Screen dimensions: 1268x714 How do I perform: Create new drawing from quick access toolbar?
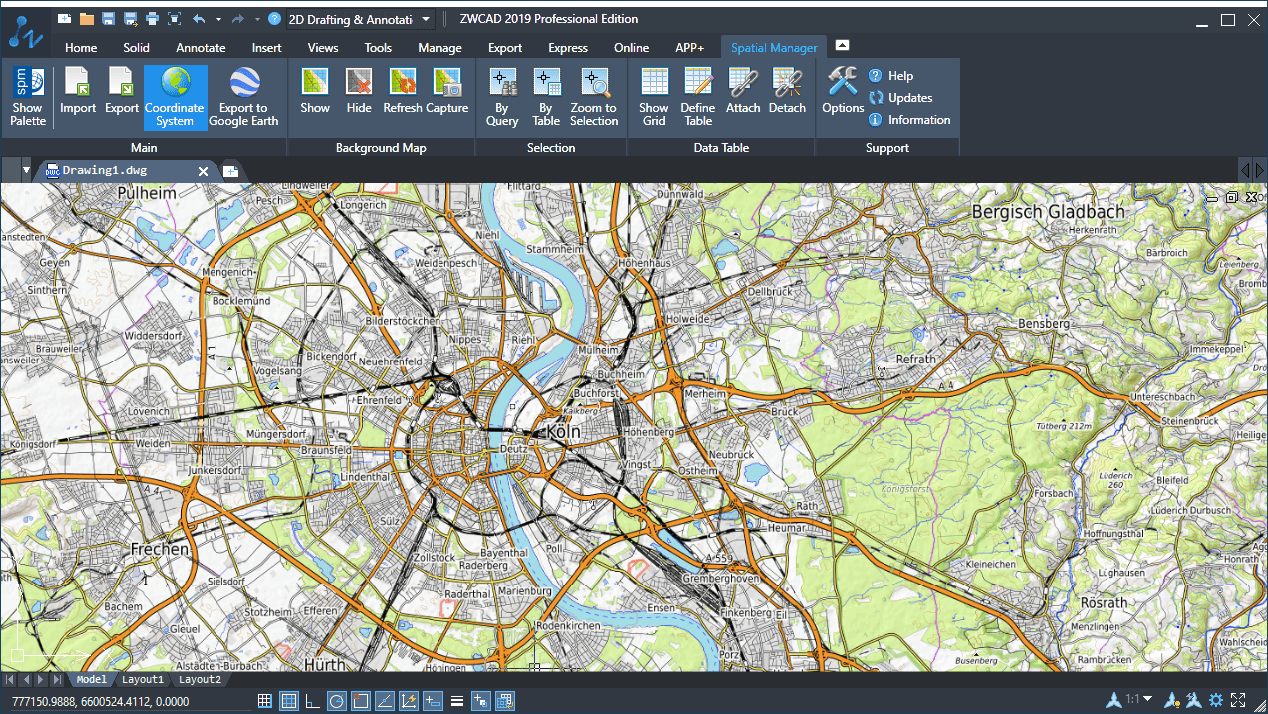65,18
